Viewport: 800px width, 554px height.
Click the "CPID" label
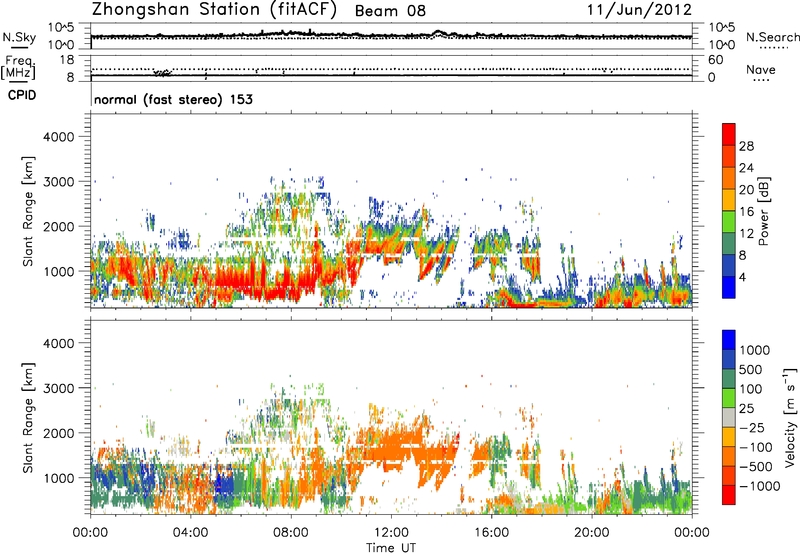click(22, 95)
